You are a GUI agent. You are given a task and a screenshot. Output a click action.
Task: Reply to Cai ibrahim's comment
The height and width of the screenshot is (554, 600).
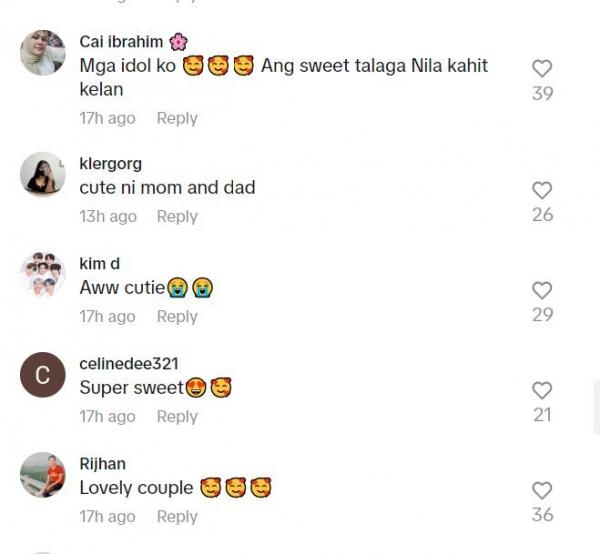pos(177,118)
